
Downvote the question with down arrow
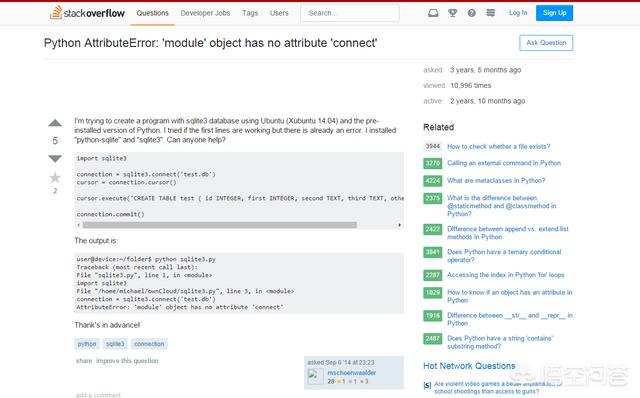point(55,158)
